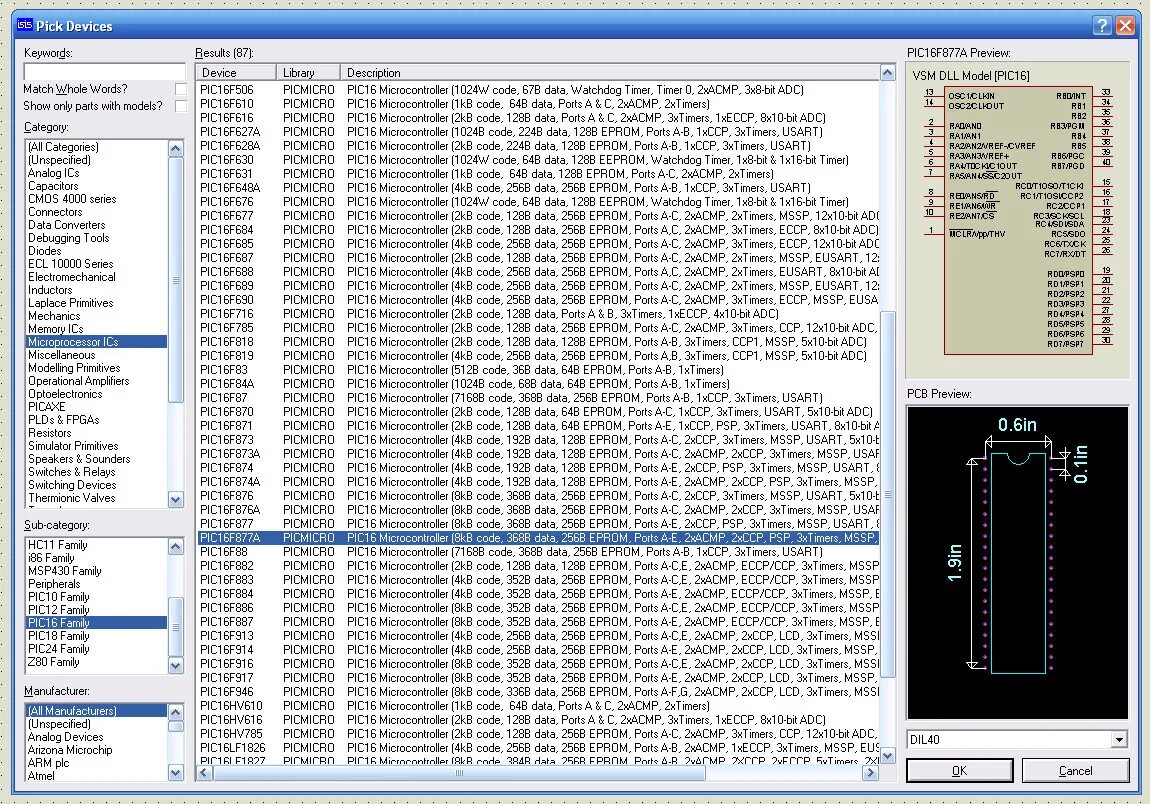Sort results by Description column header
This screenshot has width=1150, height=804.
tap(610, 73)
